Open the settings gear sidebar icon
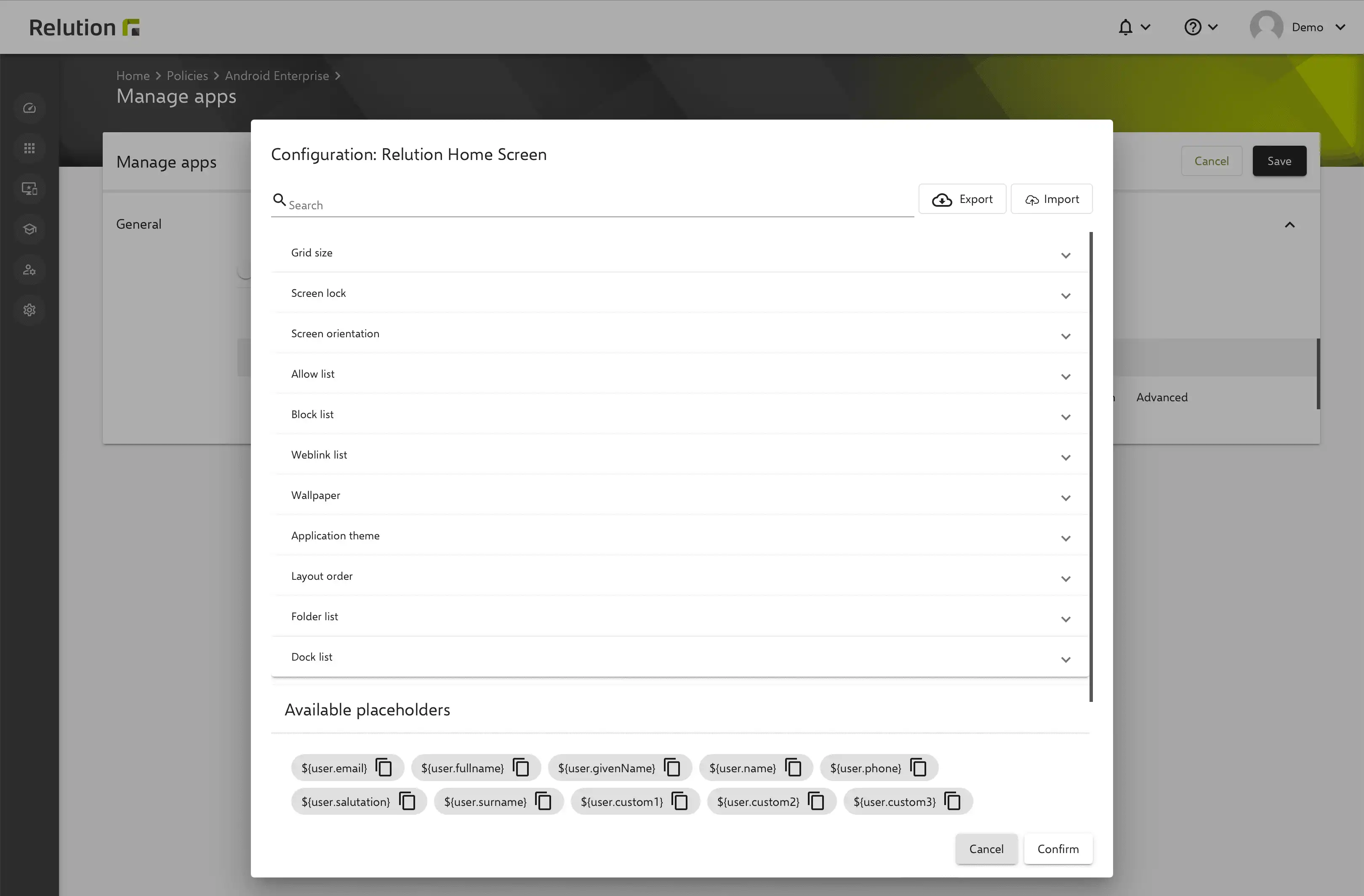This screenshot has height=896, width=1364. click(x=29, y=309)
